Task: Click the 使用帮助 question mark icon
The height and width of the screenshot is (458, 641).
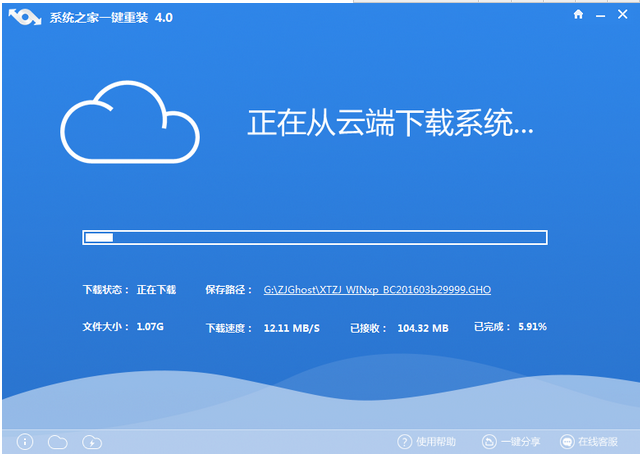Action: pyautogui.click(x=405, y=441)
